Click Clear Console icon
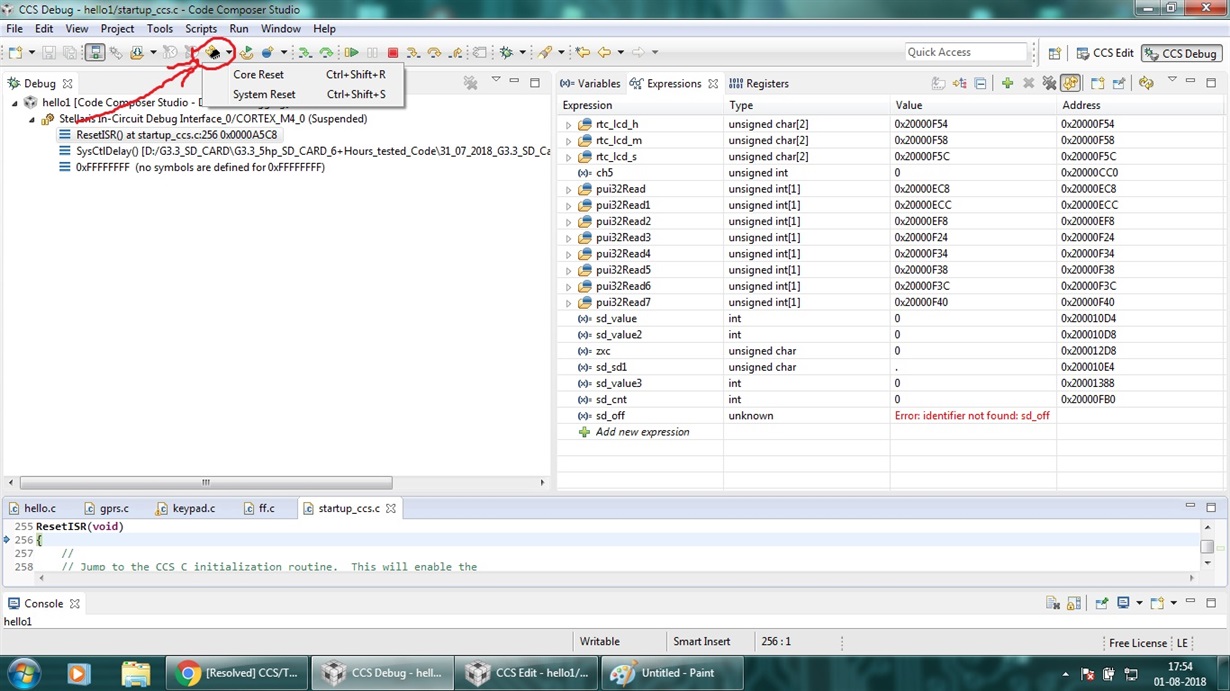Screen dimensions: 1230x691 coord(1053,603)
